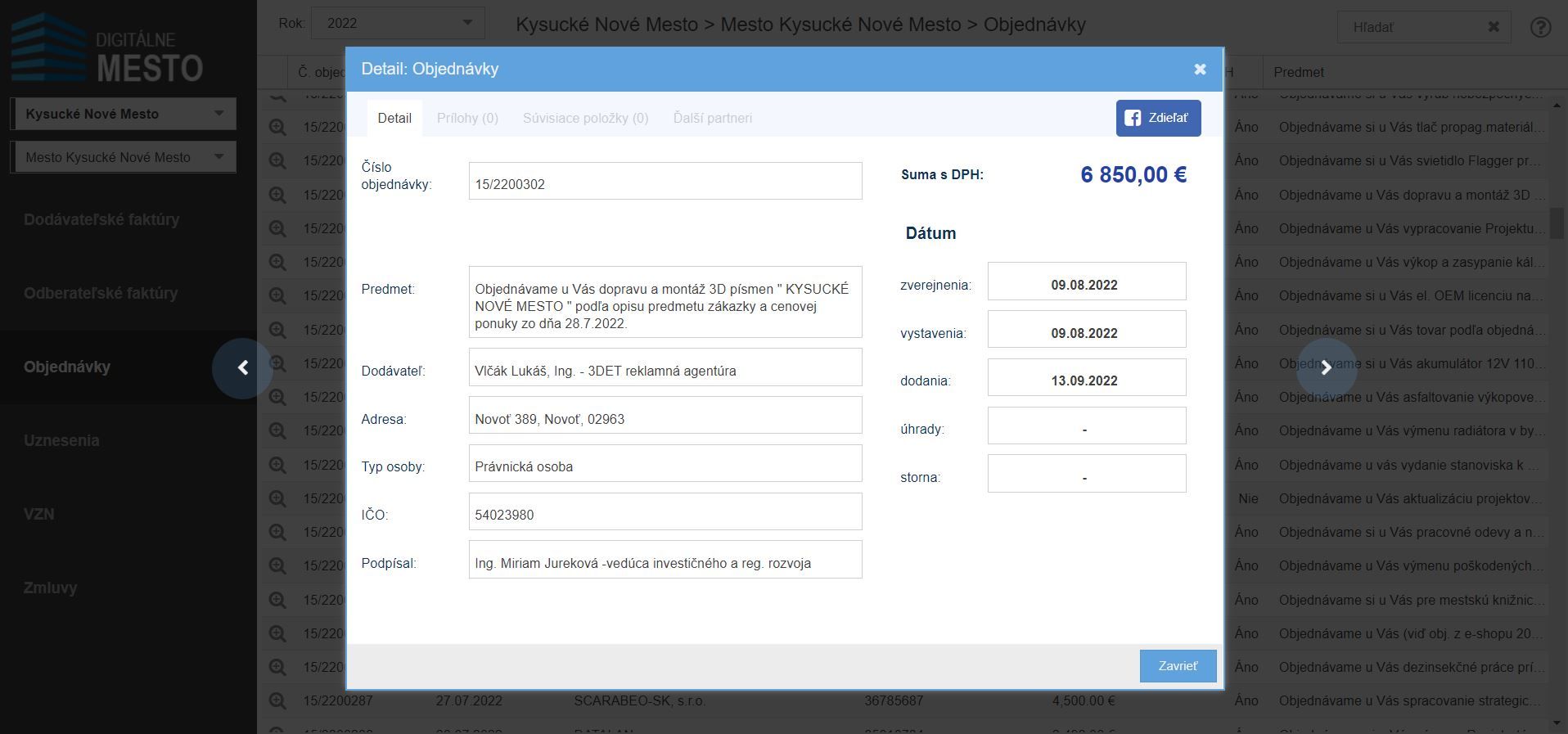Expand the Mesto Kysucké Nové Mesto organization dropdown
The height and width of the screenshot is (734, 1568).
click(124, 157)
